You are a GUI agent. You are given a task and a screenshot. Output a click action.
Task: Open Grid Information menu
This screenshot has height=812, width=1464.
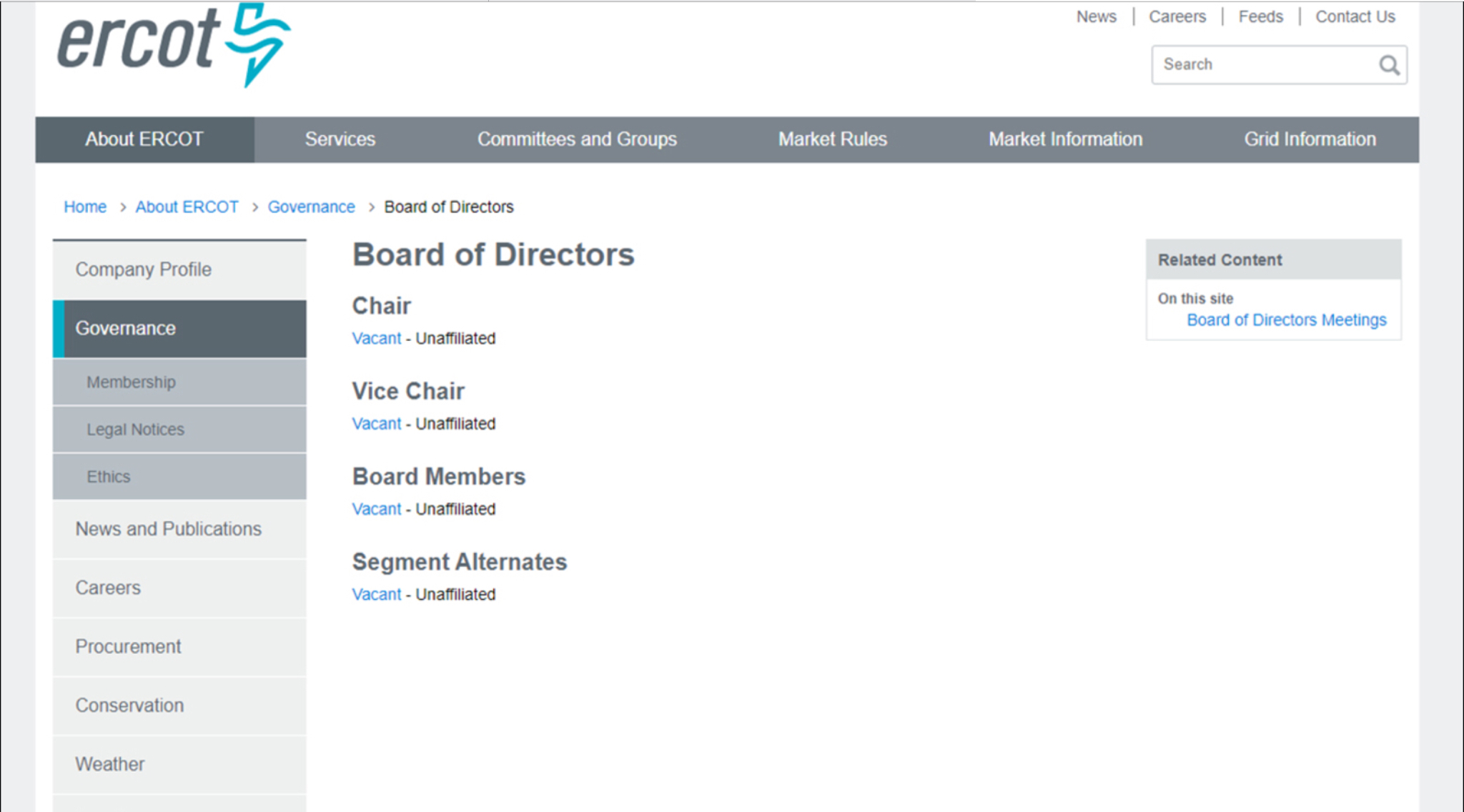click(1310, 139)
